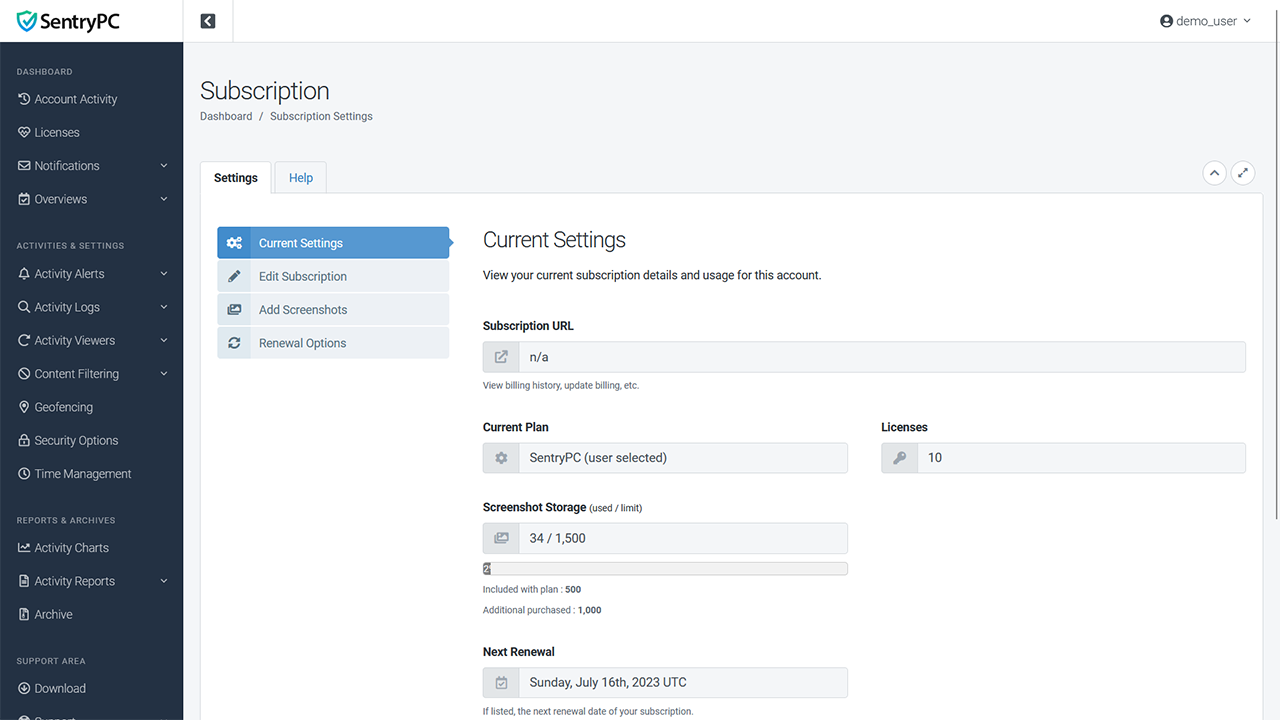Click the SentryPC shield logo
The width and height of the screenshot is (1280, 720).
tap(26, 21)
